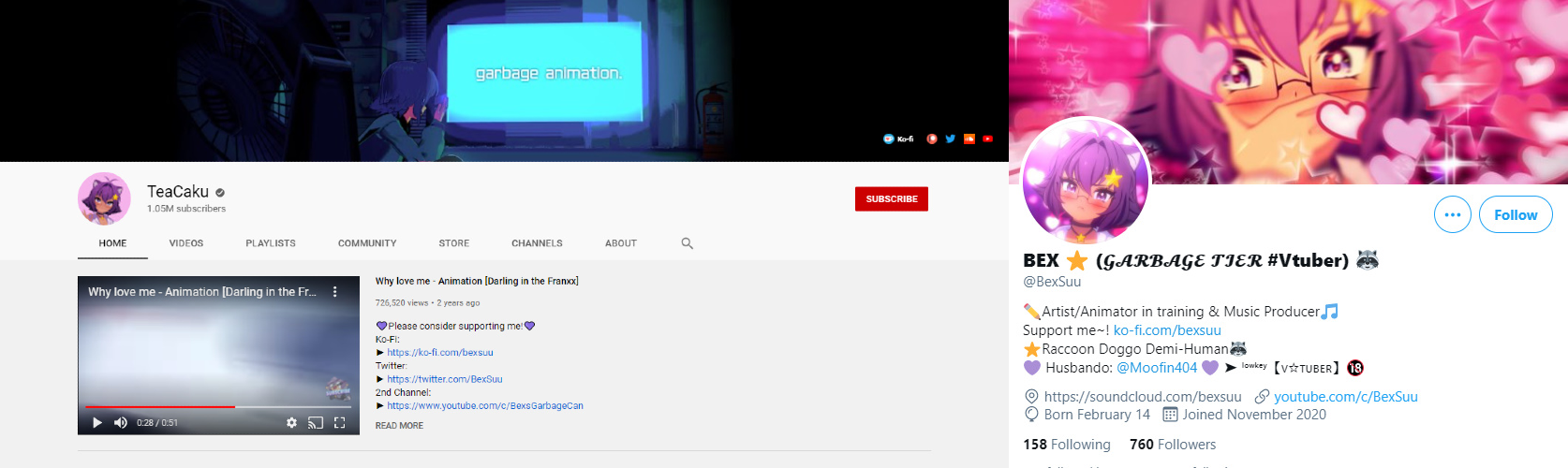Open the Ko-fi icon in channel banner
Viewport: 1568px width, 468px height.
898,139
